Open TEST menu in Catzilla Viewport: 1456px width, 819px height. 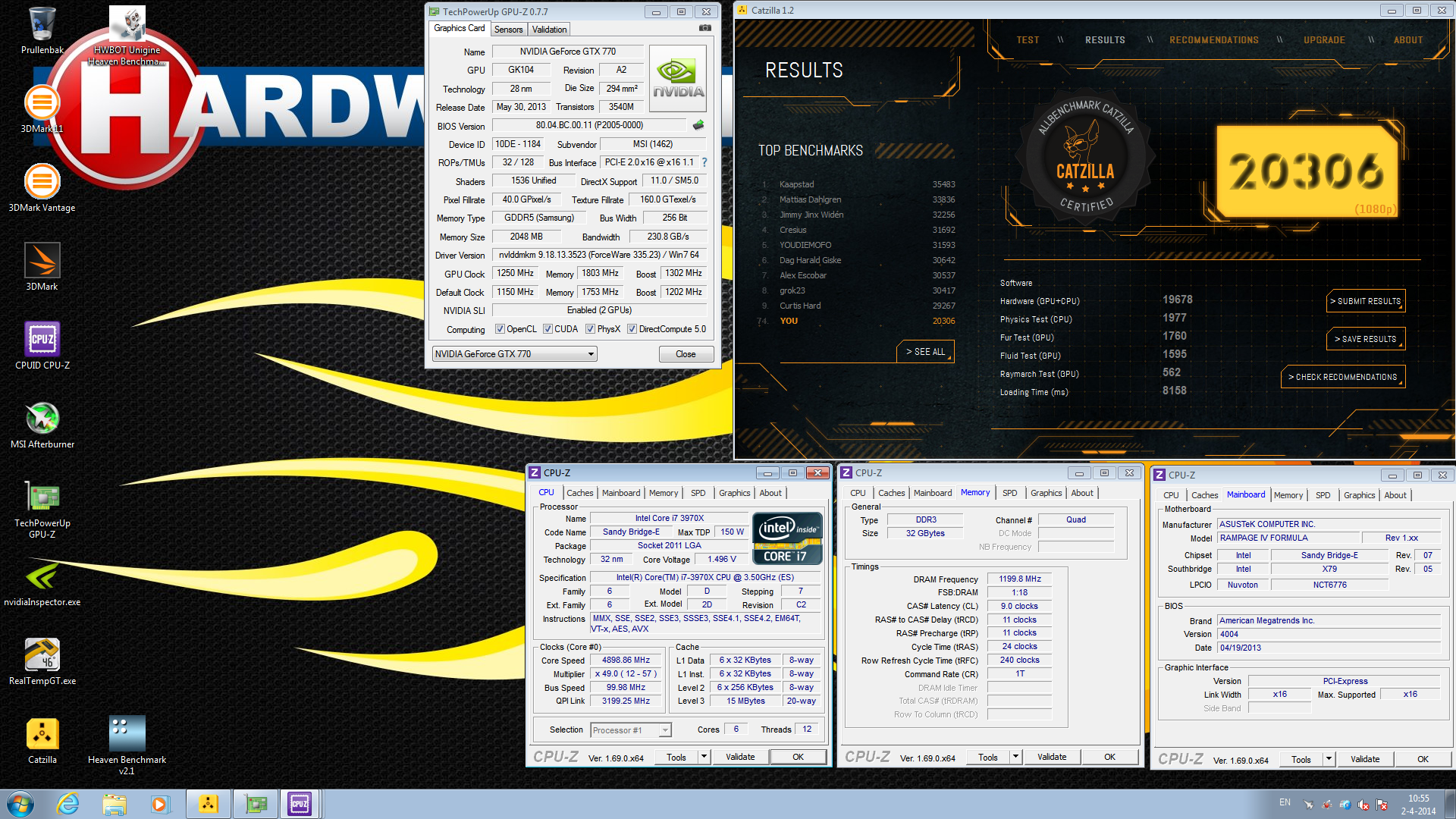point(1028,40)
